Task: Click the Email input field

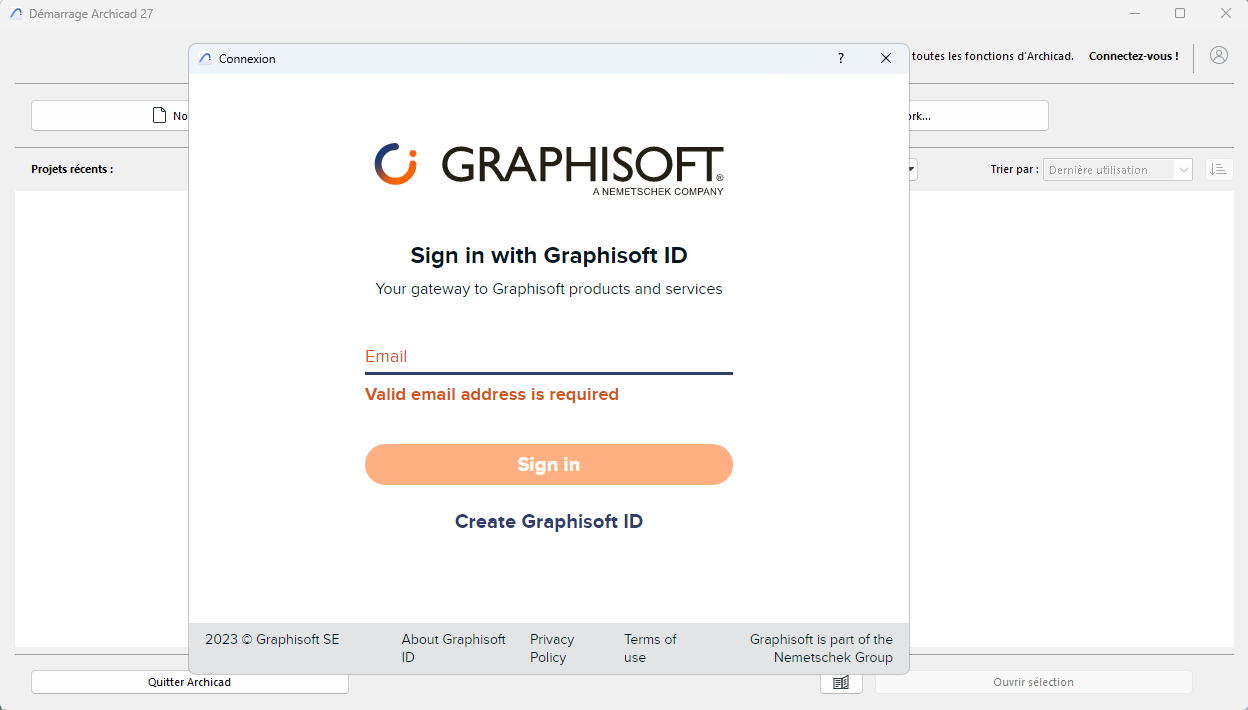Action: coord(549,357)
